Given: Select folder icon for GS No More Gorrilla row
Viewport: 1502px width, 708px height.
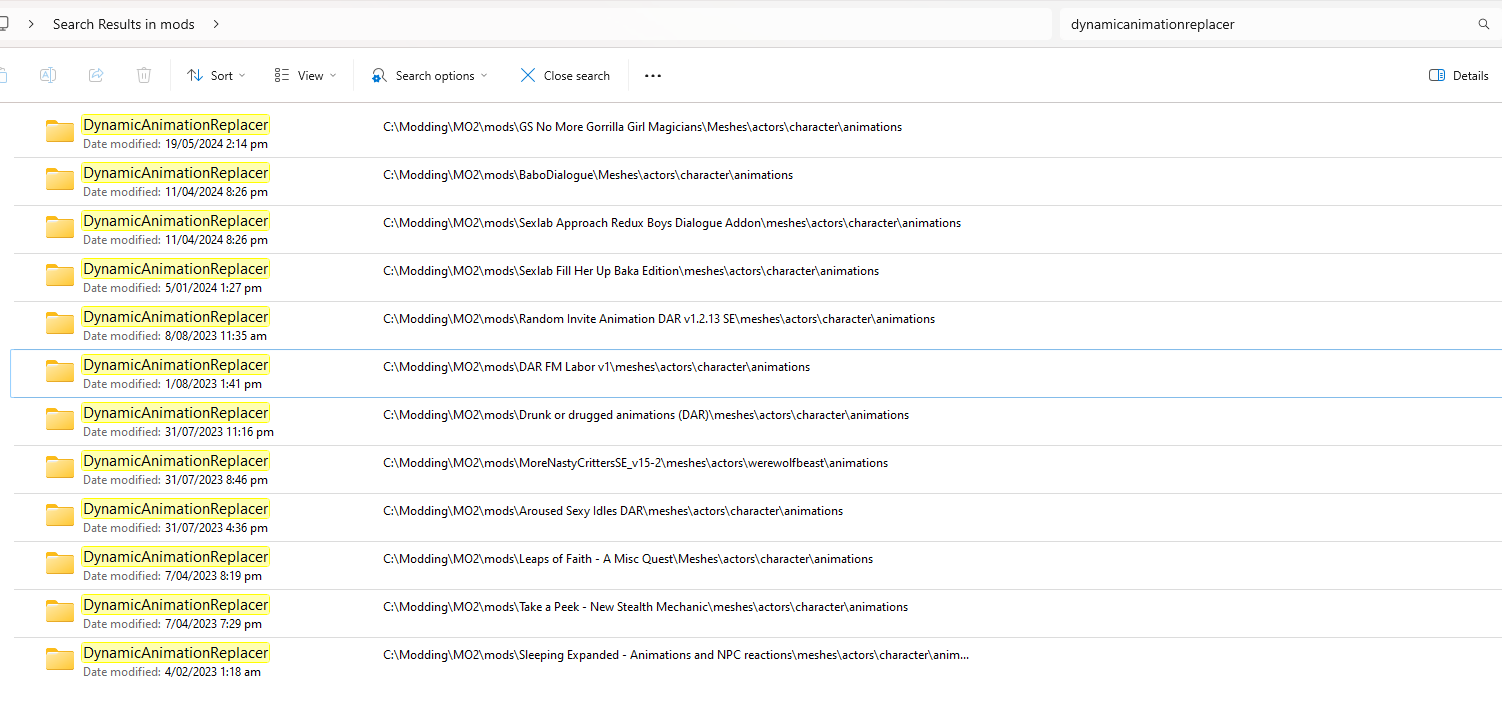Looking at the screenshot, I should 60,131.
